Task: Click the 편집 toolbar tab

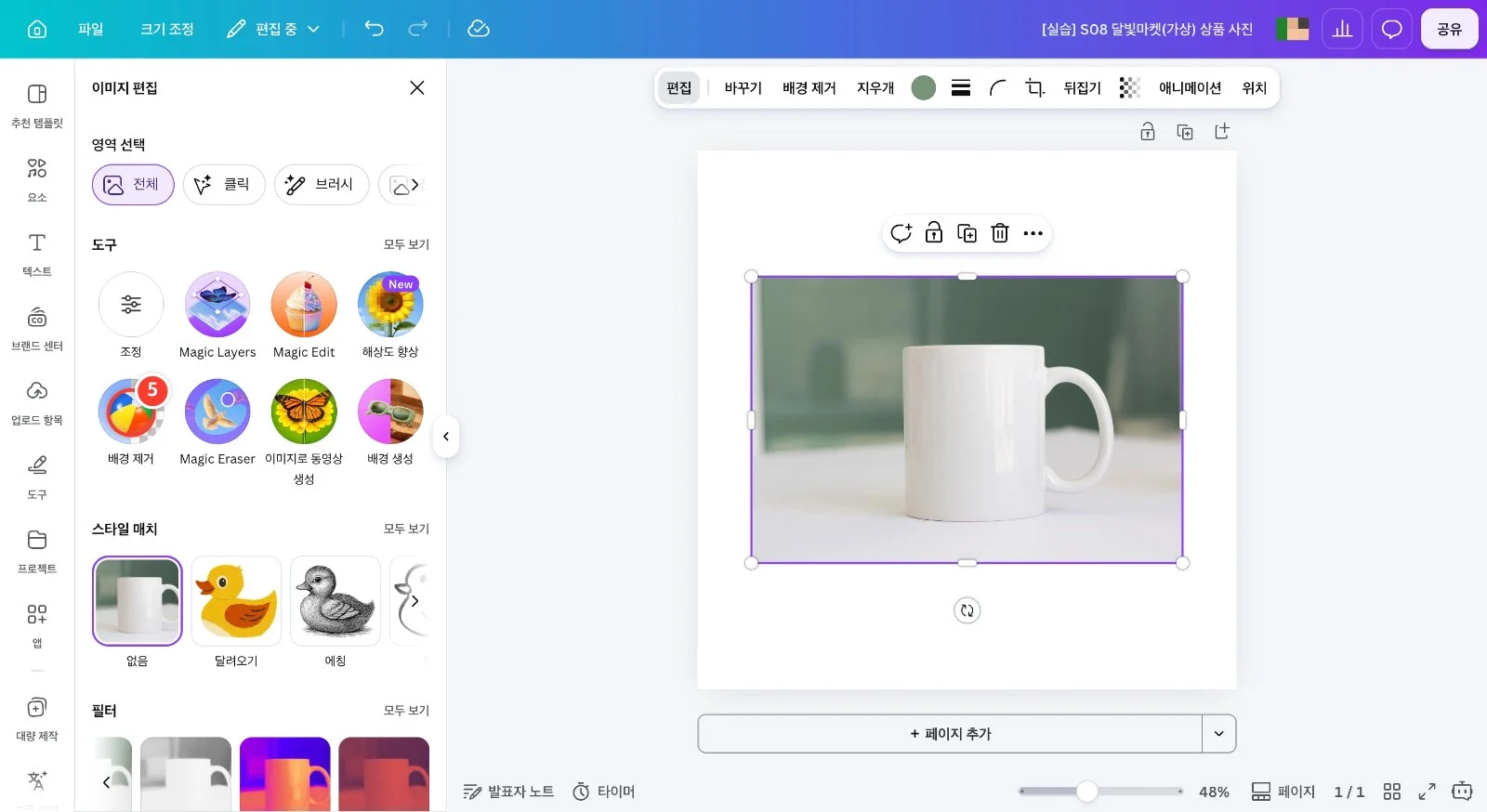Action: 679,87
